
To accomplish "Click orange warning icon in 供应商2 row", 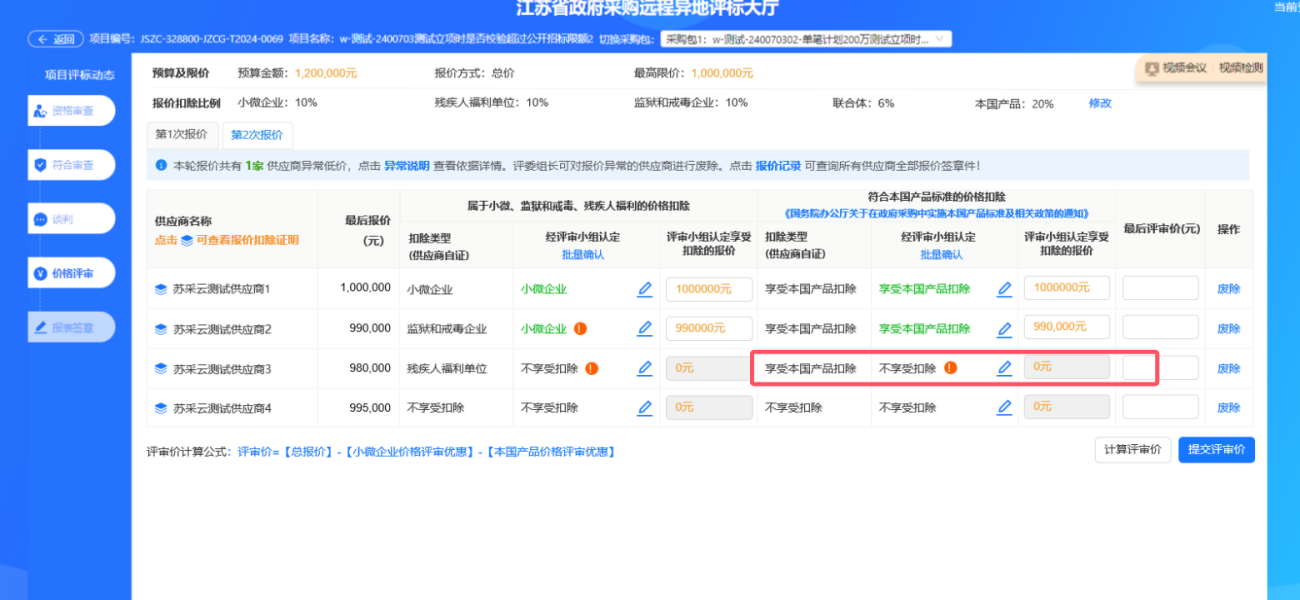I will [x=580, y=328].
